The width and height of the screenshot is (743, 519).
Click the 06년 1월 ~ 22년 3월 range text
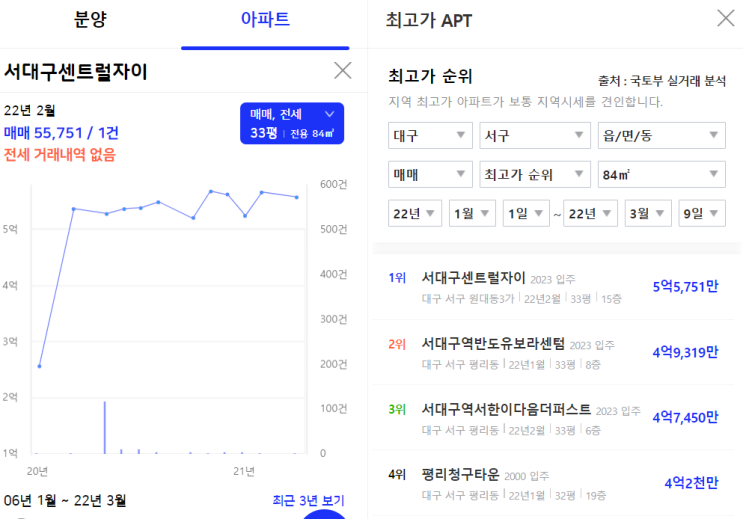(x=65, y=501)
